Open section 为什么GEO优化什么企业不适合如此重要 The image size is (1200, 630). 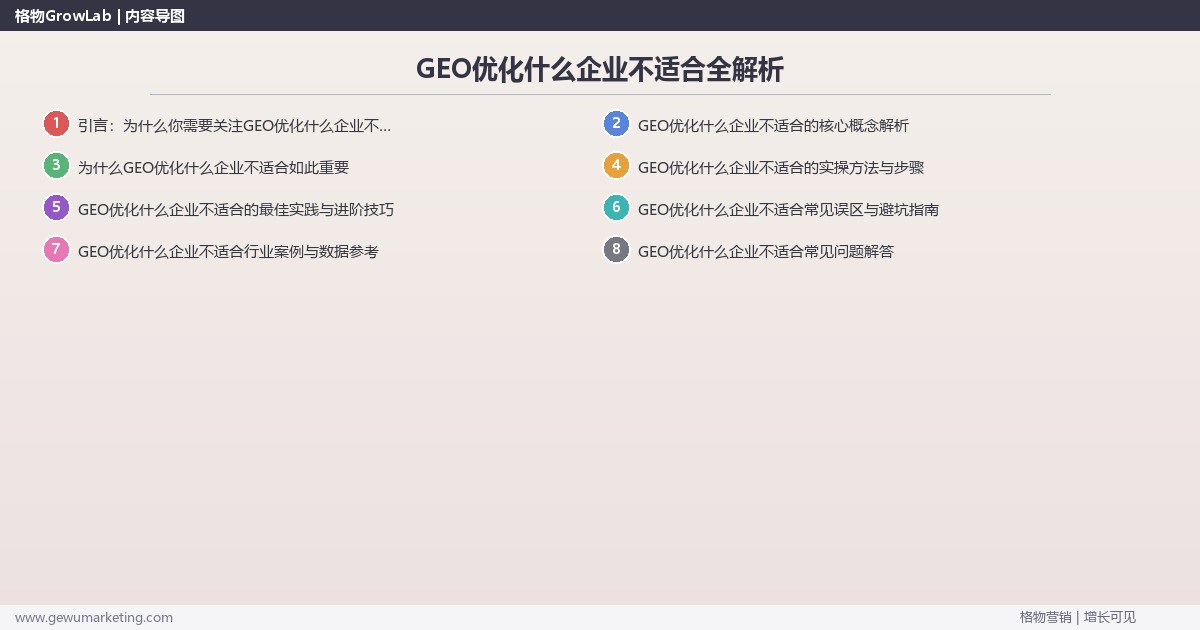[213, 167]
